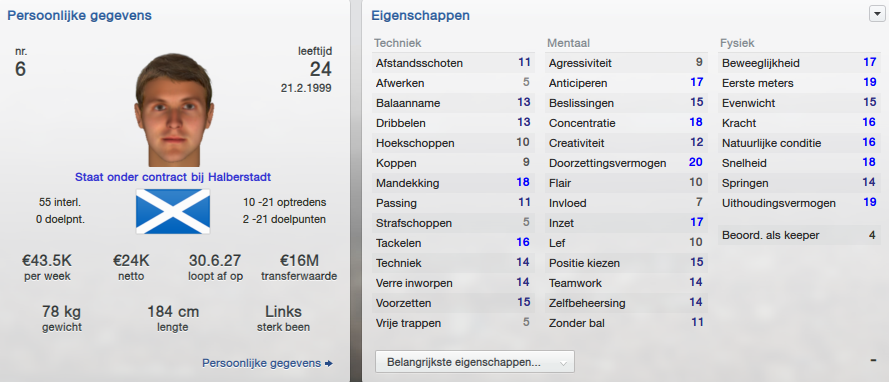Select the Eerste meters attribute row

pyautogui.click(x=799, y=83)
